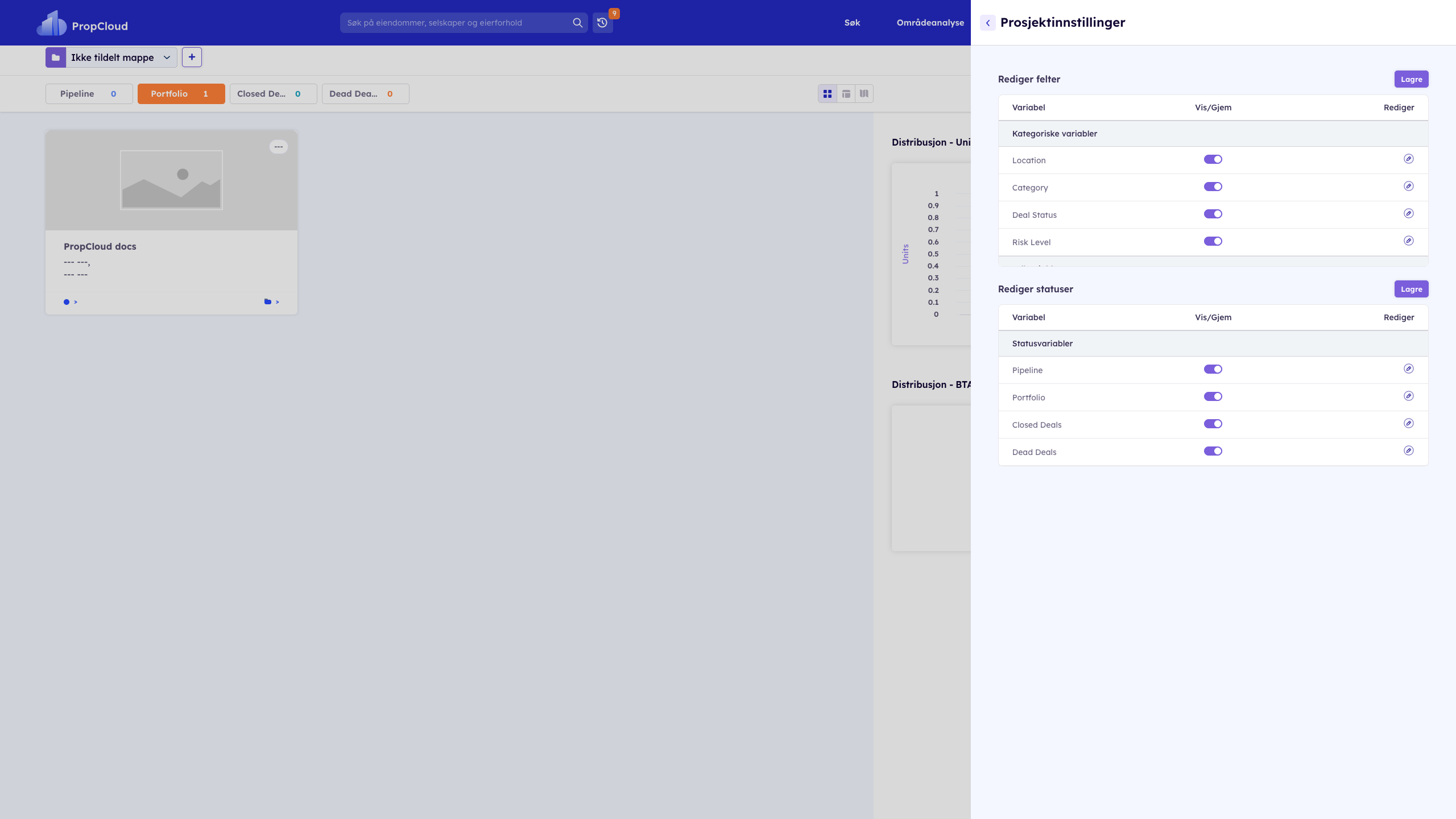Edit the Pipeline status

[1409, 369]
